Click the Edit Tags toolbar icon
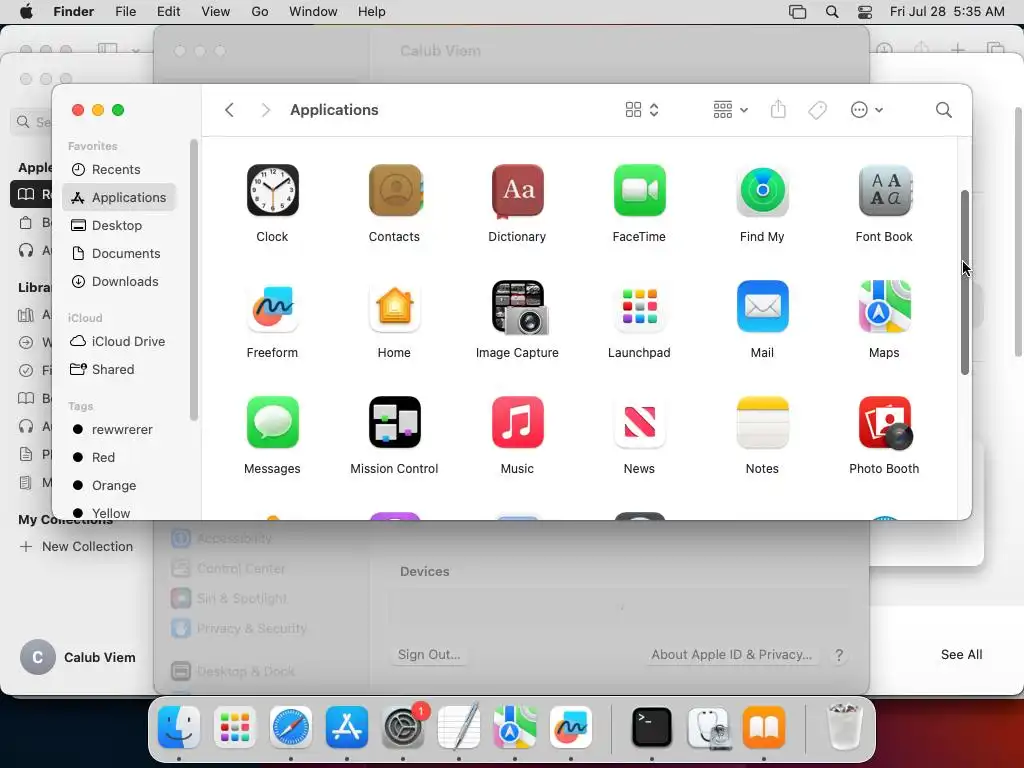The height and width of the screenshot is (768, 1024). coord(817,110)
